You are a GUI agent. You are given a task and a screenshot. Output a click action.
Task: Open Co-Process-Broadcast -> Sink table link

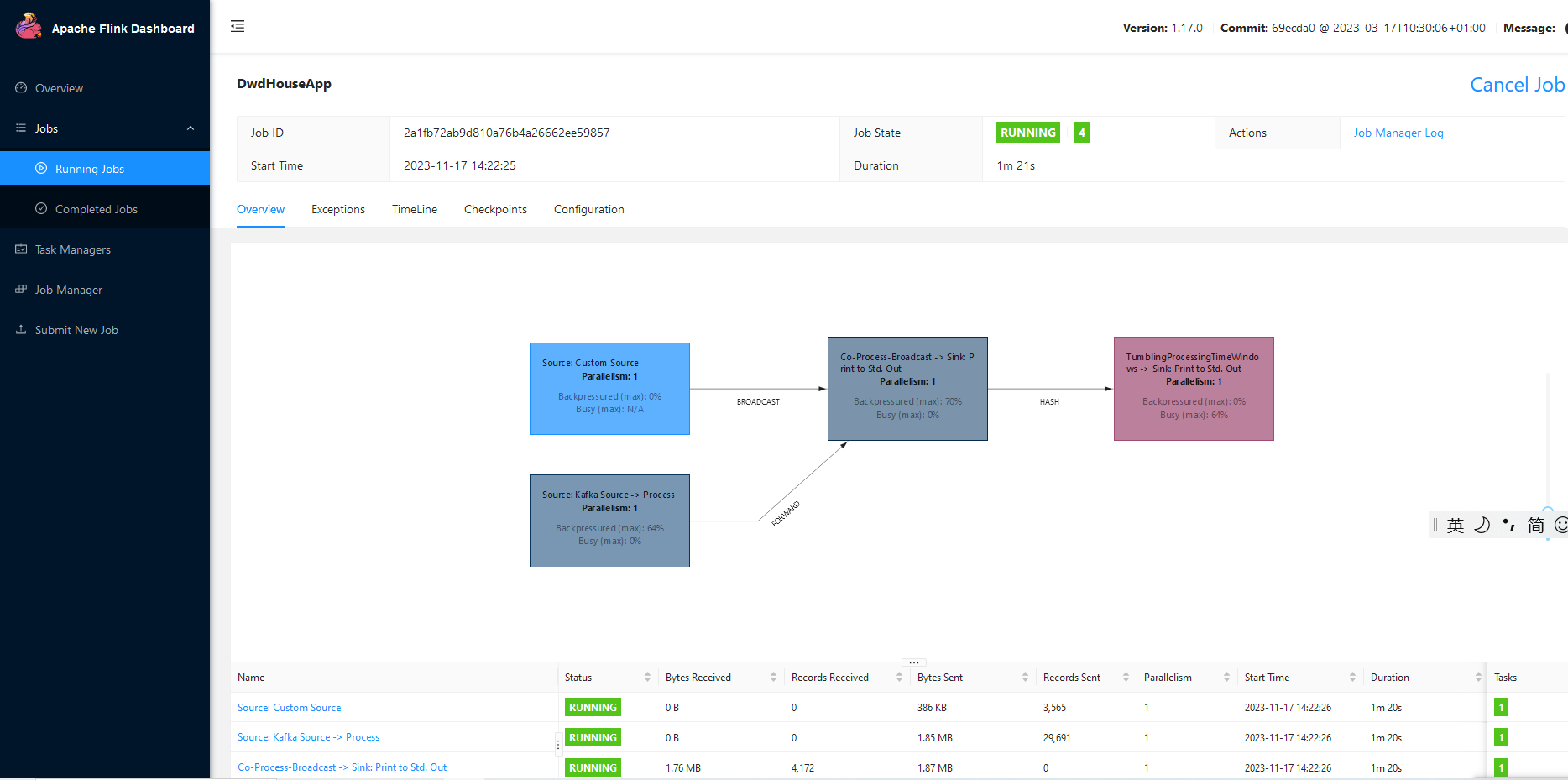[x=342, y=767]
